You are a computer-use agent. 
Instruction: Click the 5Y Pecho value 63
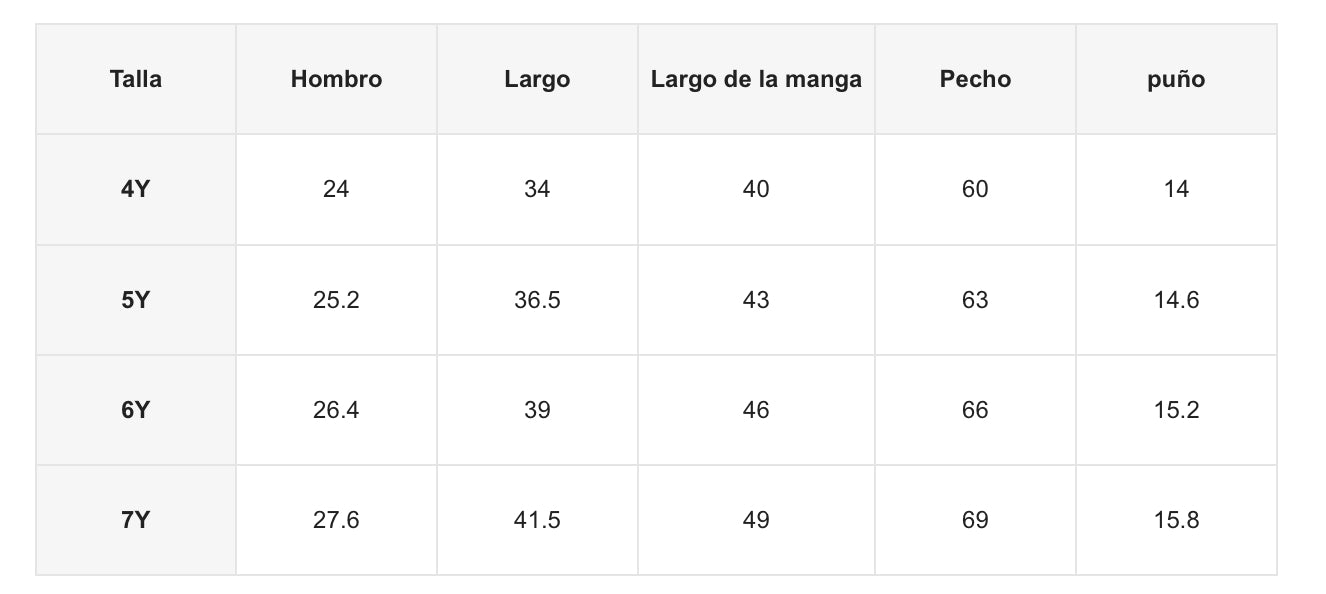pyautogui.click(x=975, y=300)
